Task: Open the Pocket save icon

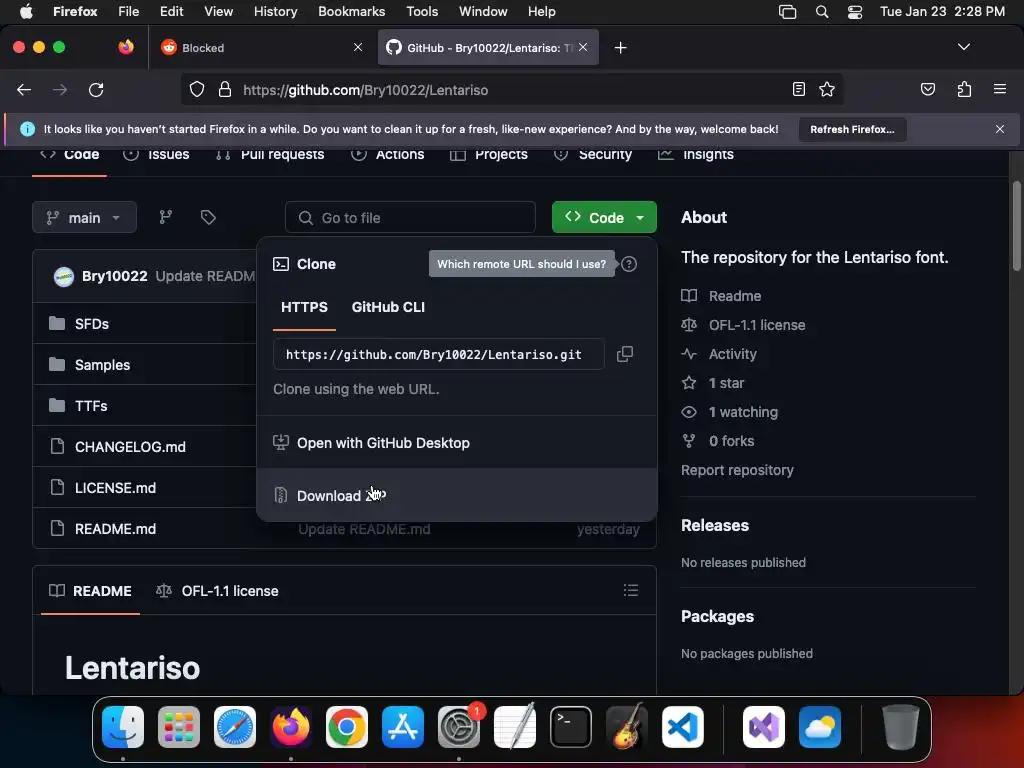Action: 927,89
